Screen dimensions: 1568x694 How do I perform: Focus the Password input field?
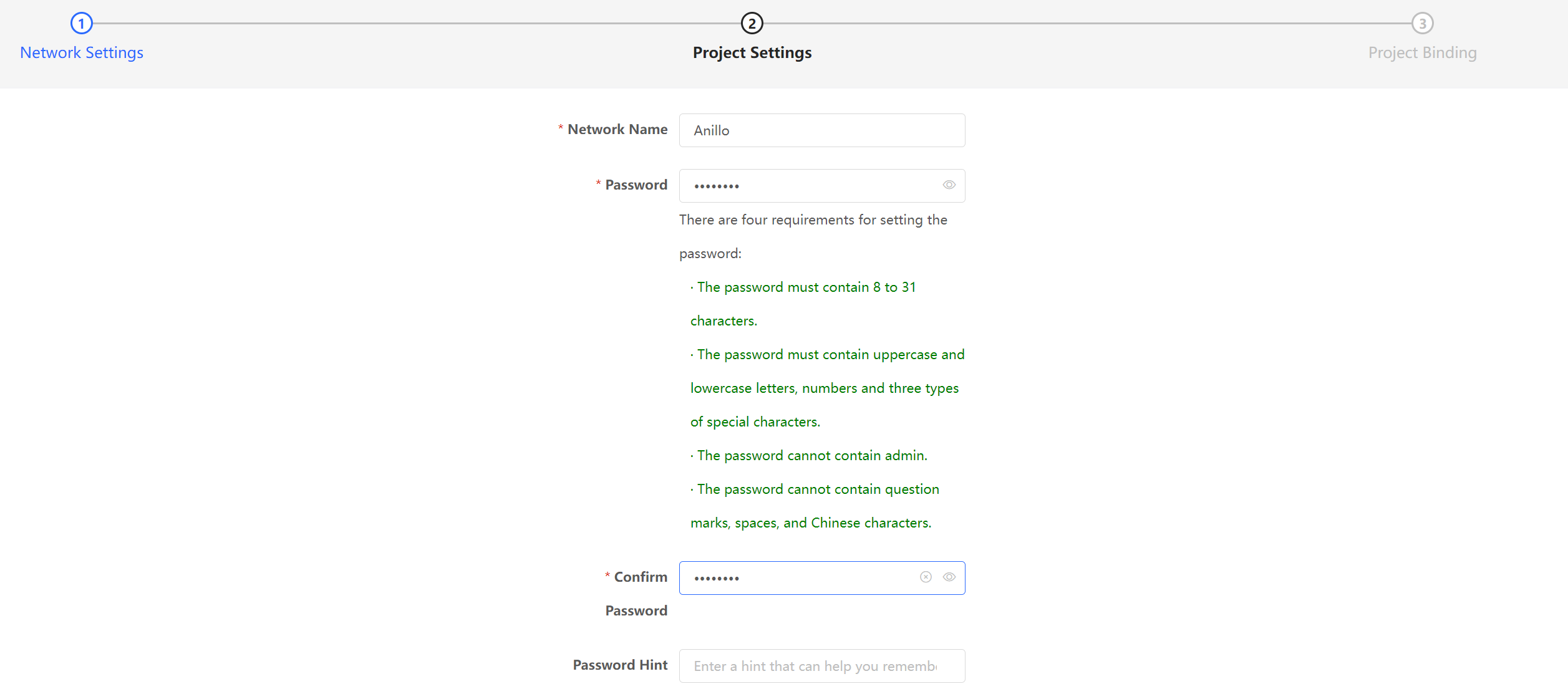(x=811, y=186)
